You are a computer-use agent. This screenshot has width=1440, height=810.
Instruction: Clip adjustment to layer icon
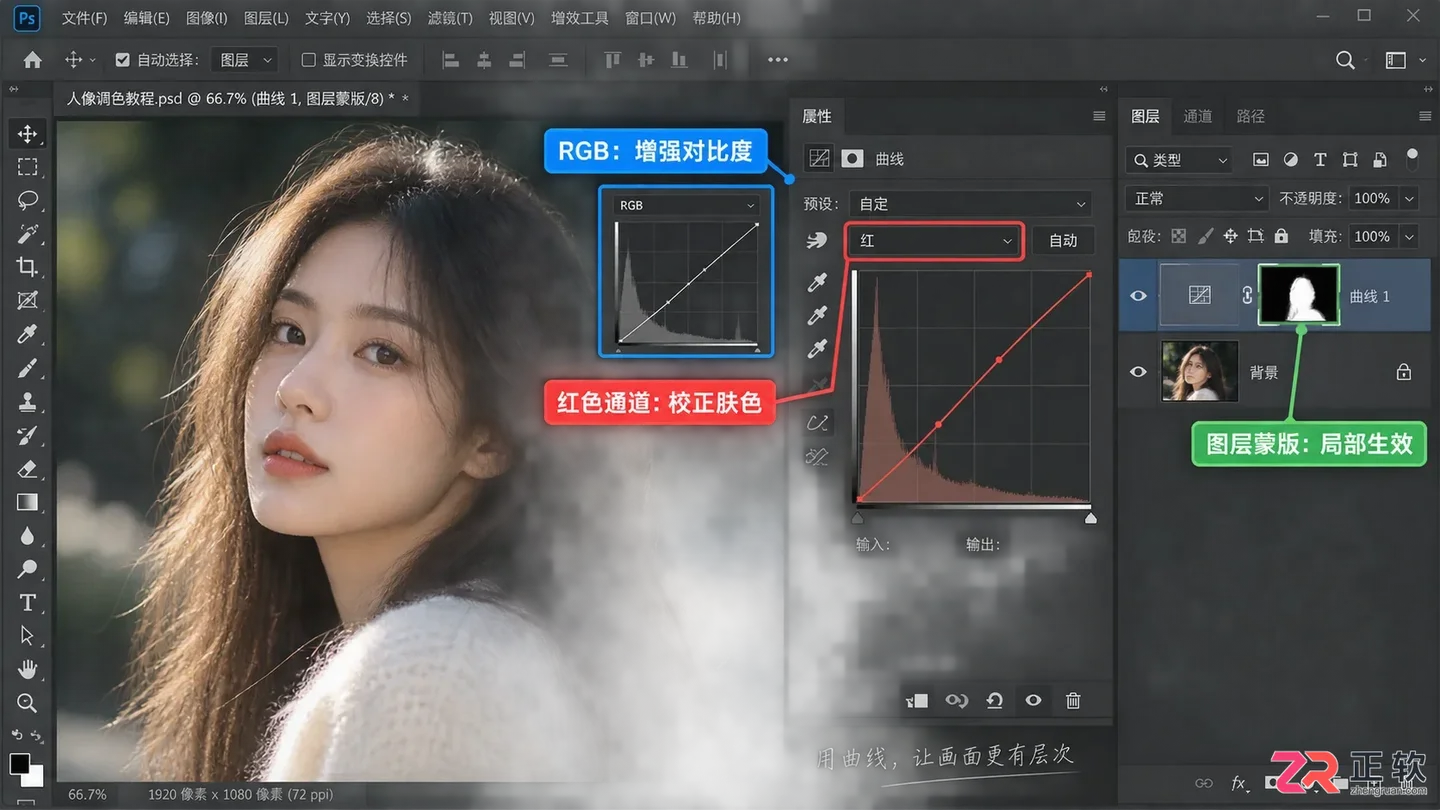point(917,701)
